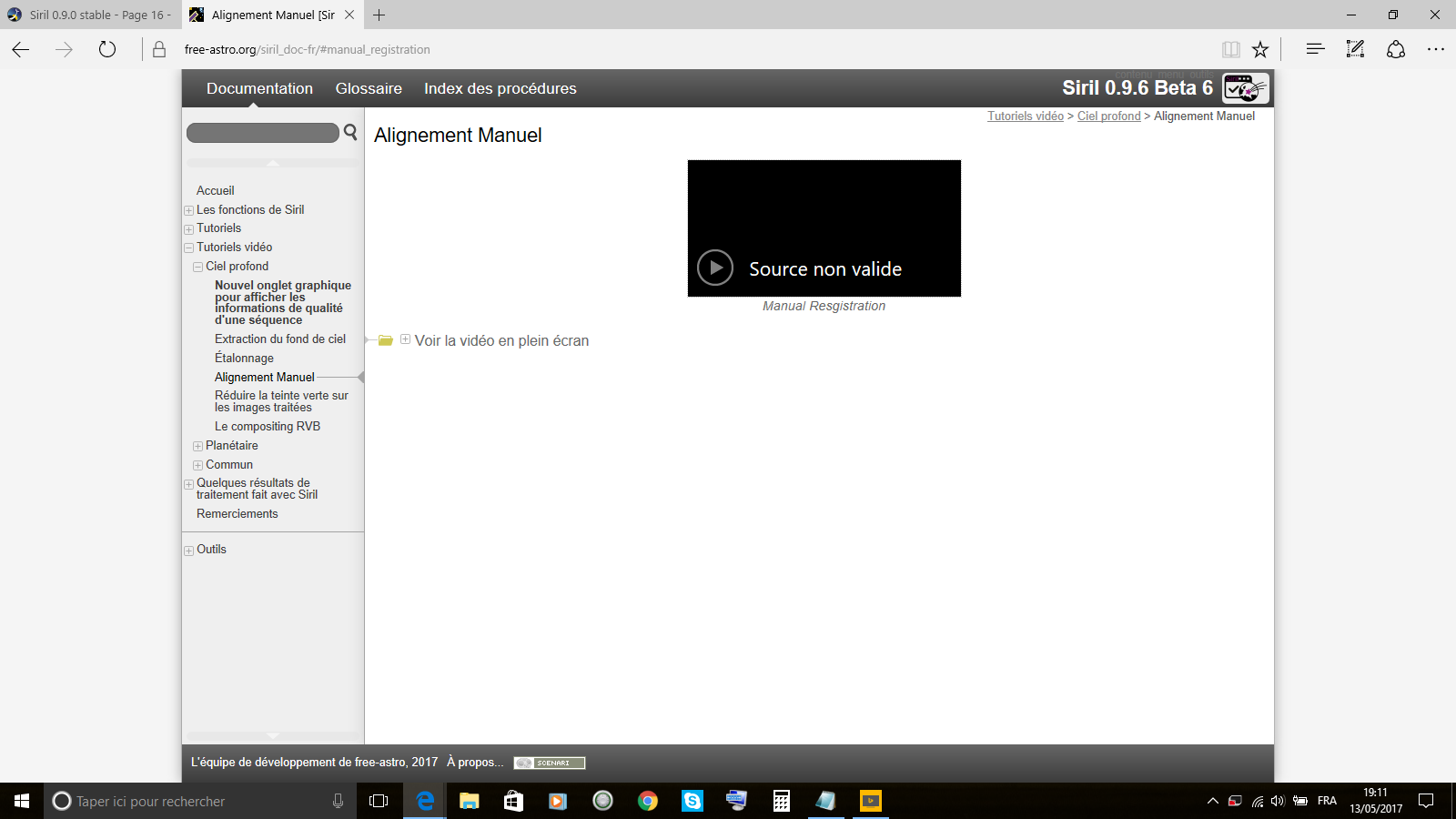This screenshot has width=1456, height=819.
Task: Expand the Planétaire section
Action: (x=197, y=446)
